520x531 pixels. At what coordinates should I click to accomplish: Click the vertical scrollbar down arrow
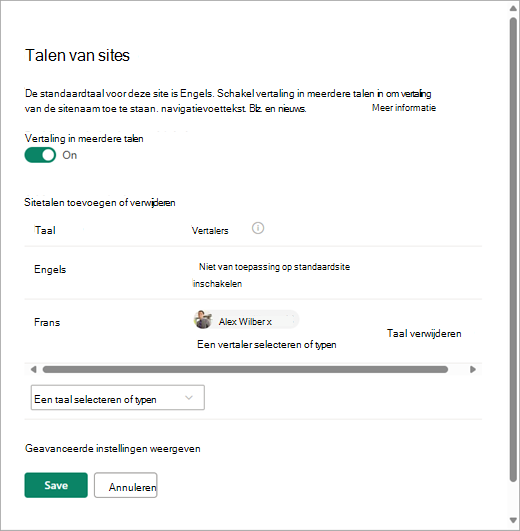514,521
